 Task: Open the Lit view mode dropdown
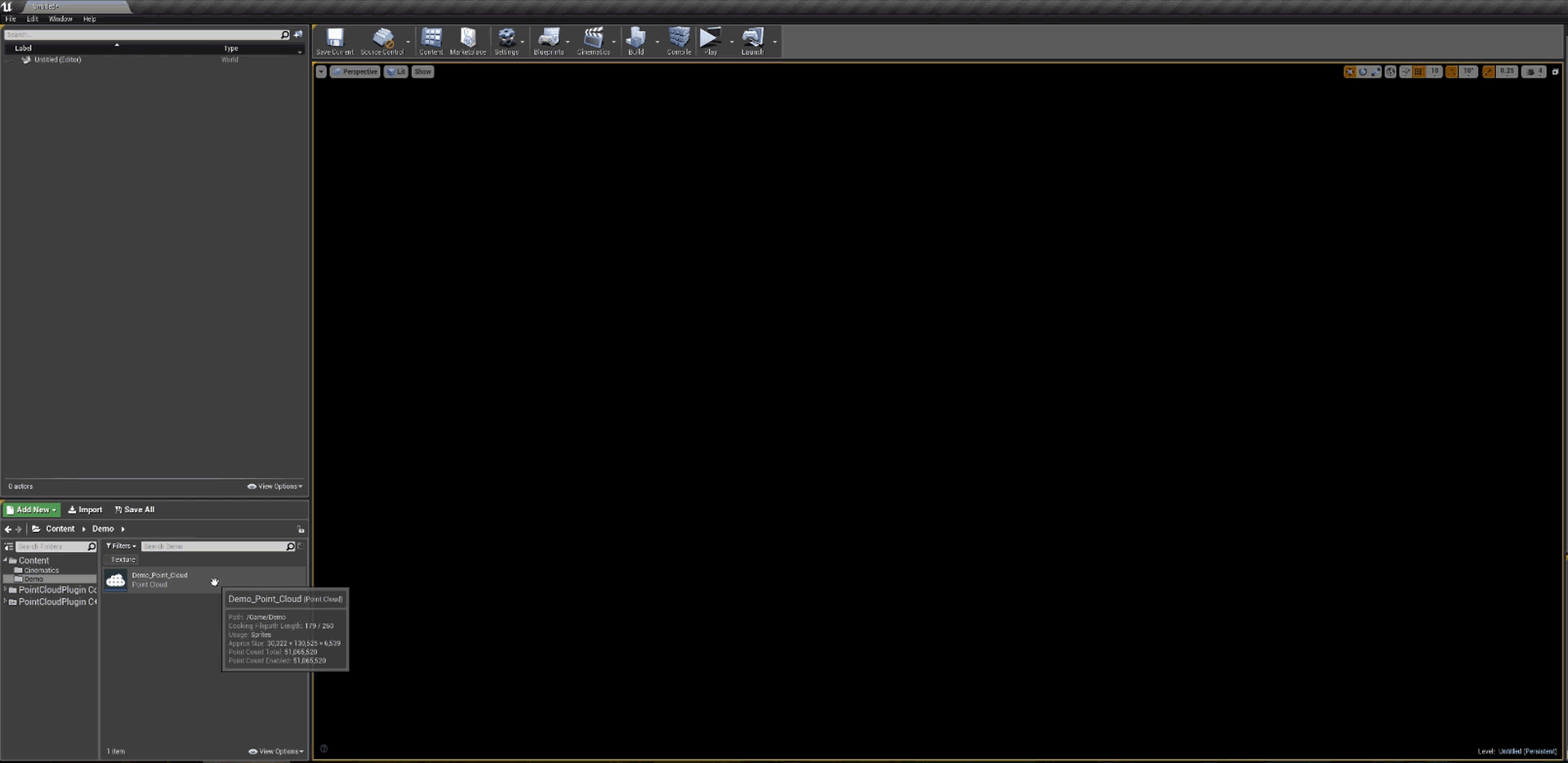coord(396,72)
